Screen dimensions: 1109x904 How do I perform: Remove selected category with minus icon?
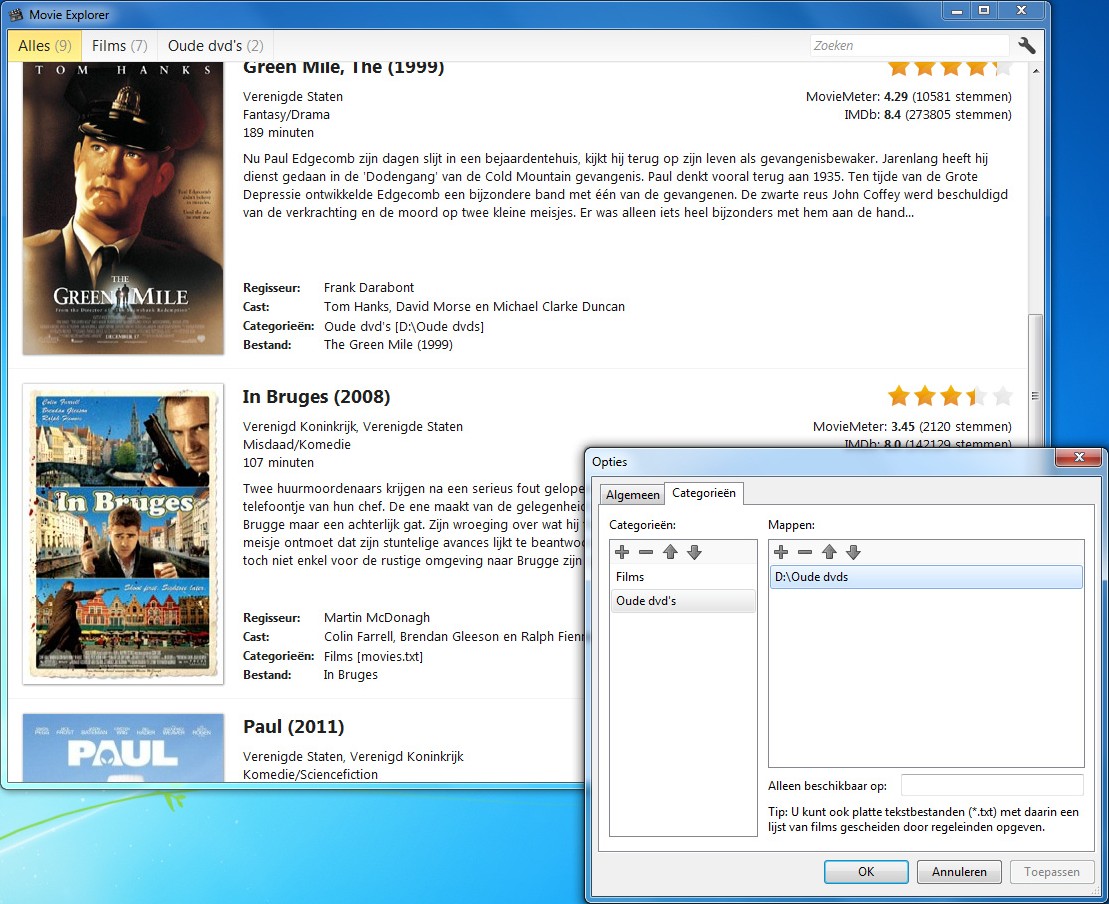[646, 552]
